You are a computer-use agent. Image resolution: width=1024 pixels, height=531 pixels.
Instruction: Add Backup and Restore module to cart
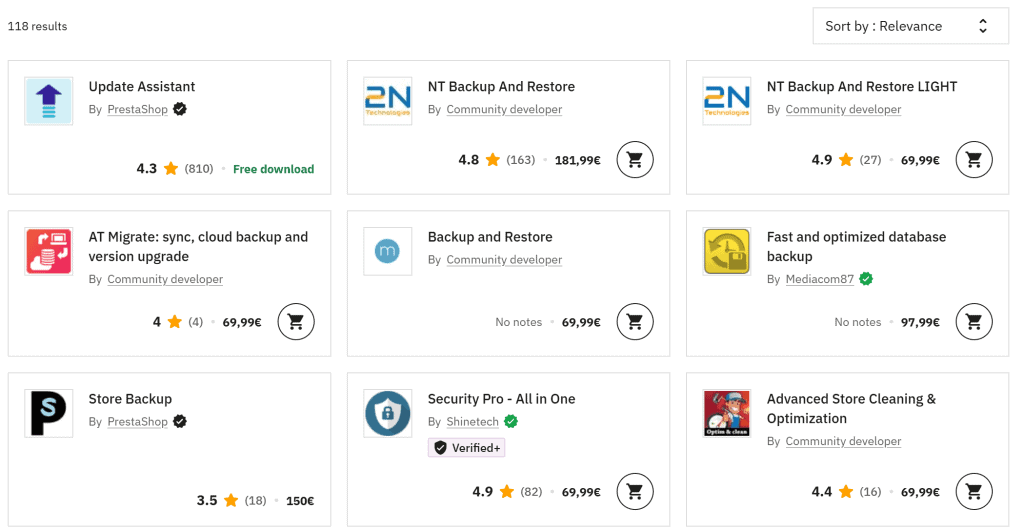[635, 321]
